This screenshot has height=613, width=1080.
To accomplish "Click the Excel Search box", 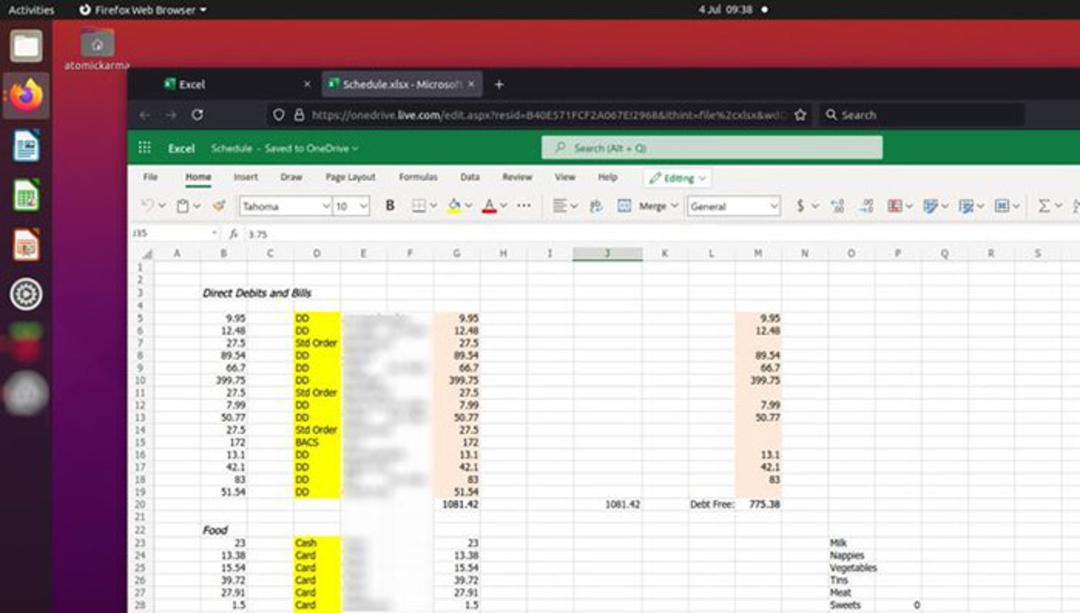I will [x=712, y=147].
